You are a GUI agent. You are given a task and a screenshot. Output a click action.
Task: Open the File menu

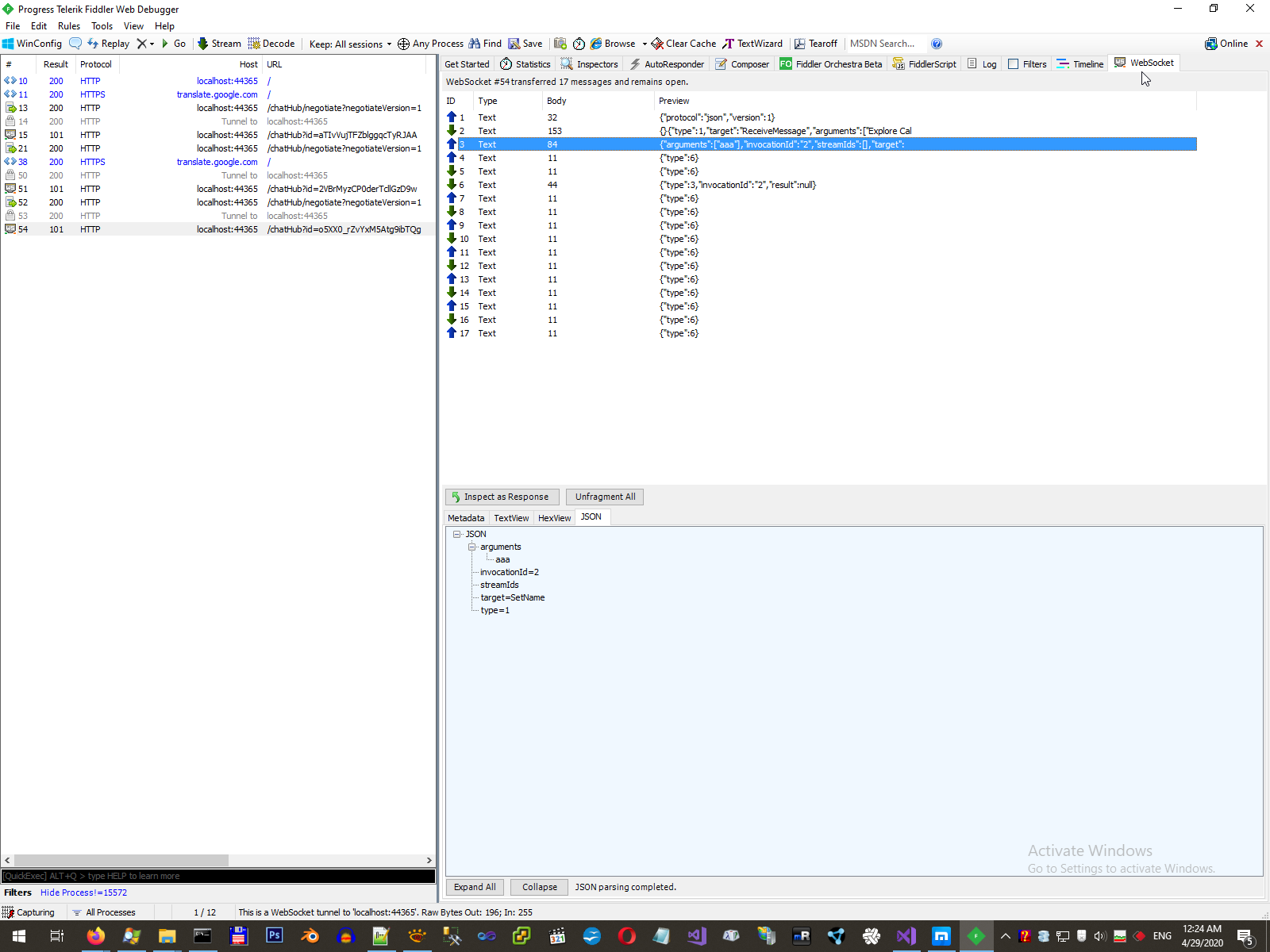click(x=13, y=26)
